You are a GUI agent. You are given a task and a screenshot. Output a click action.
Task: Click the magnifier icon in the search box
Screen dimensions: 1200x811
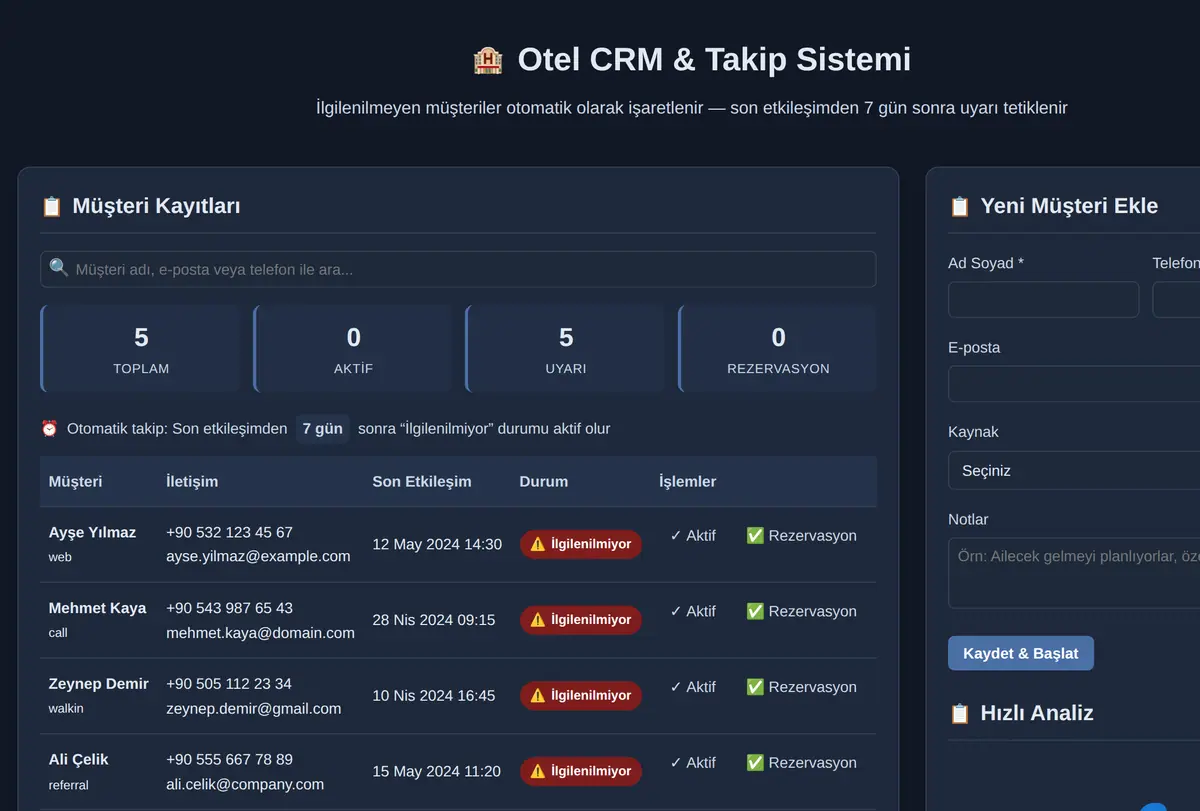tap(59, 268)
